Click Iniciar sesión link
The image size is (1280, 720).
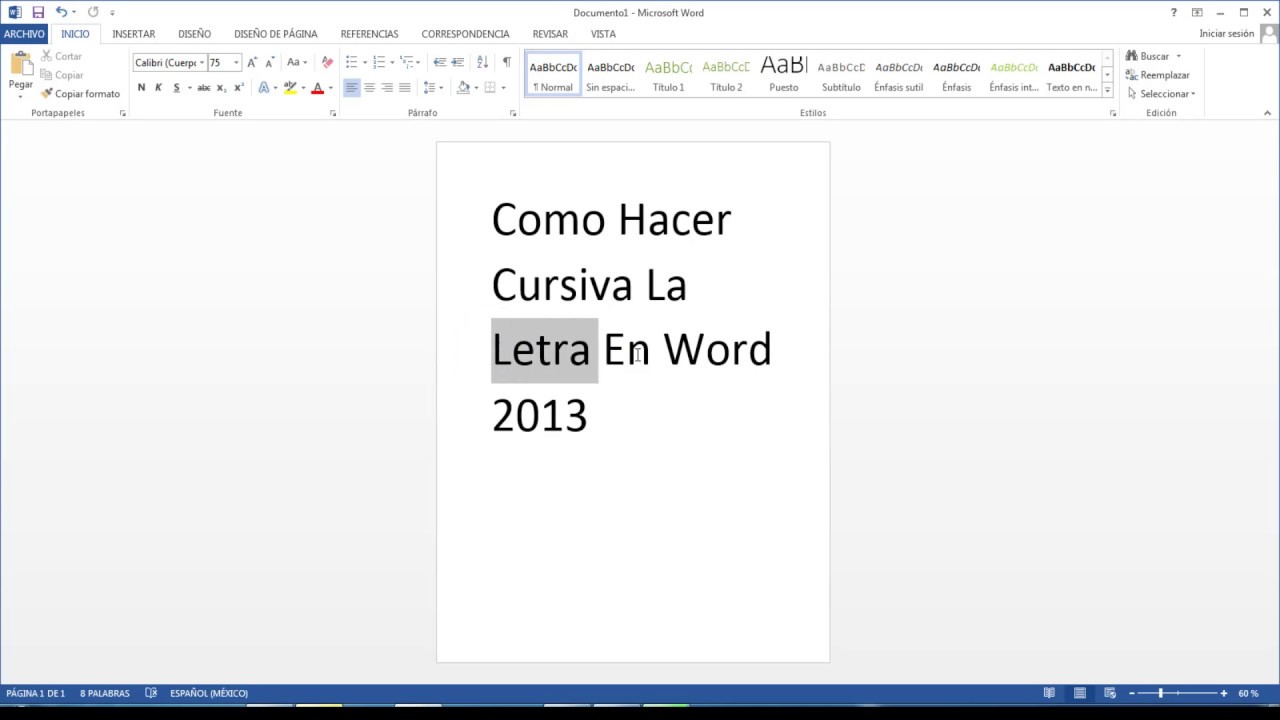[1226, 34]
